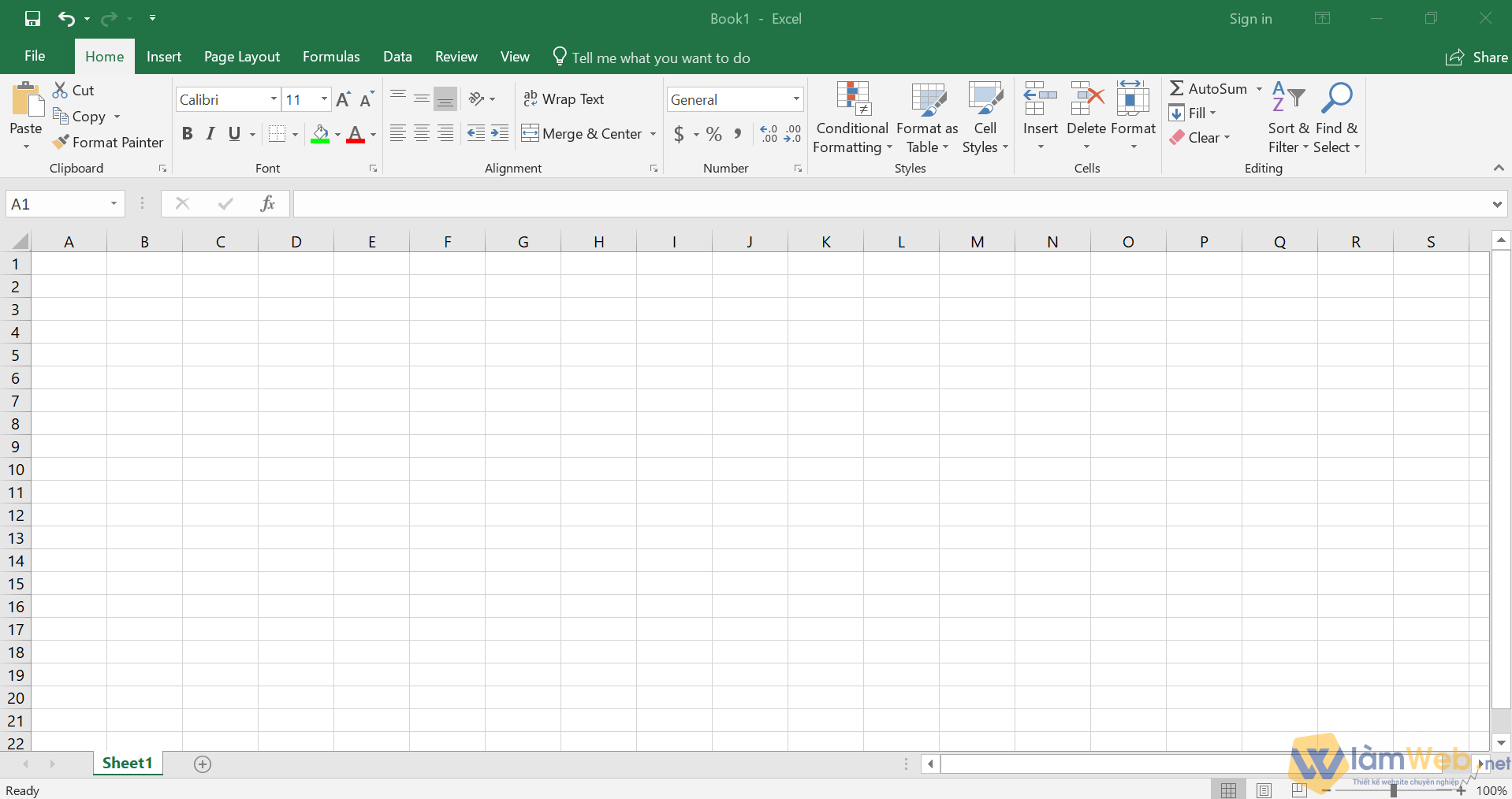Apply the red font color A
Viewport: 1512px width, 799px height.
(x=356, y=134)
